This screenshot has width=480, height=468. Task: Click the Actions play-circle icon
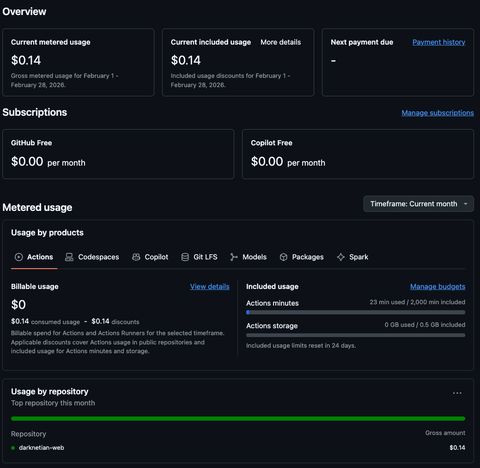[x=19, y=257]
